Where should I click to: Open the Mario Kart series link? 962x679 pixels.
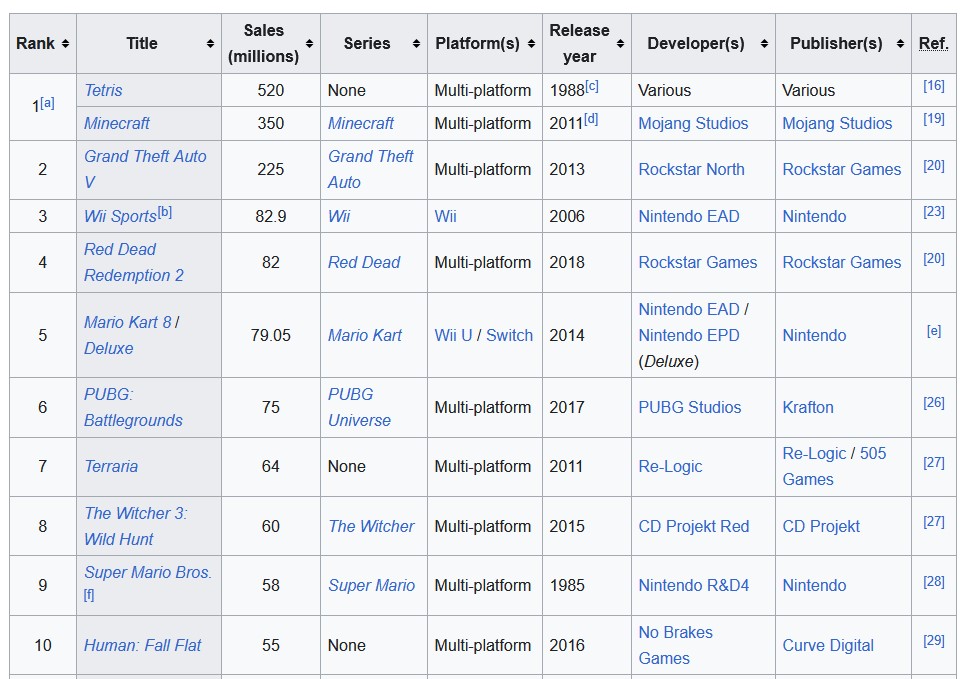click(x=365, y=336)
